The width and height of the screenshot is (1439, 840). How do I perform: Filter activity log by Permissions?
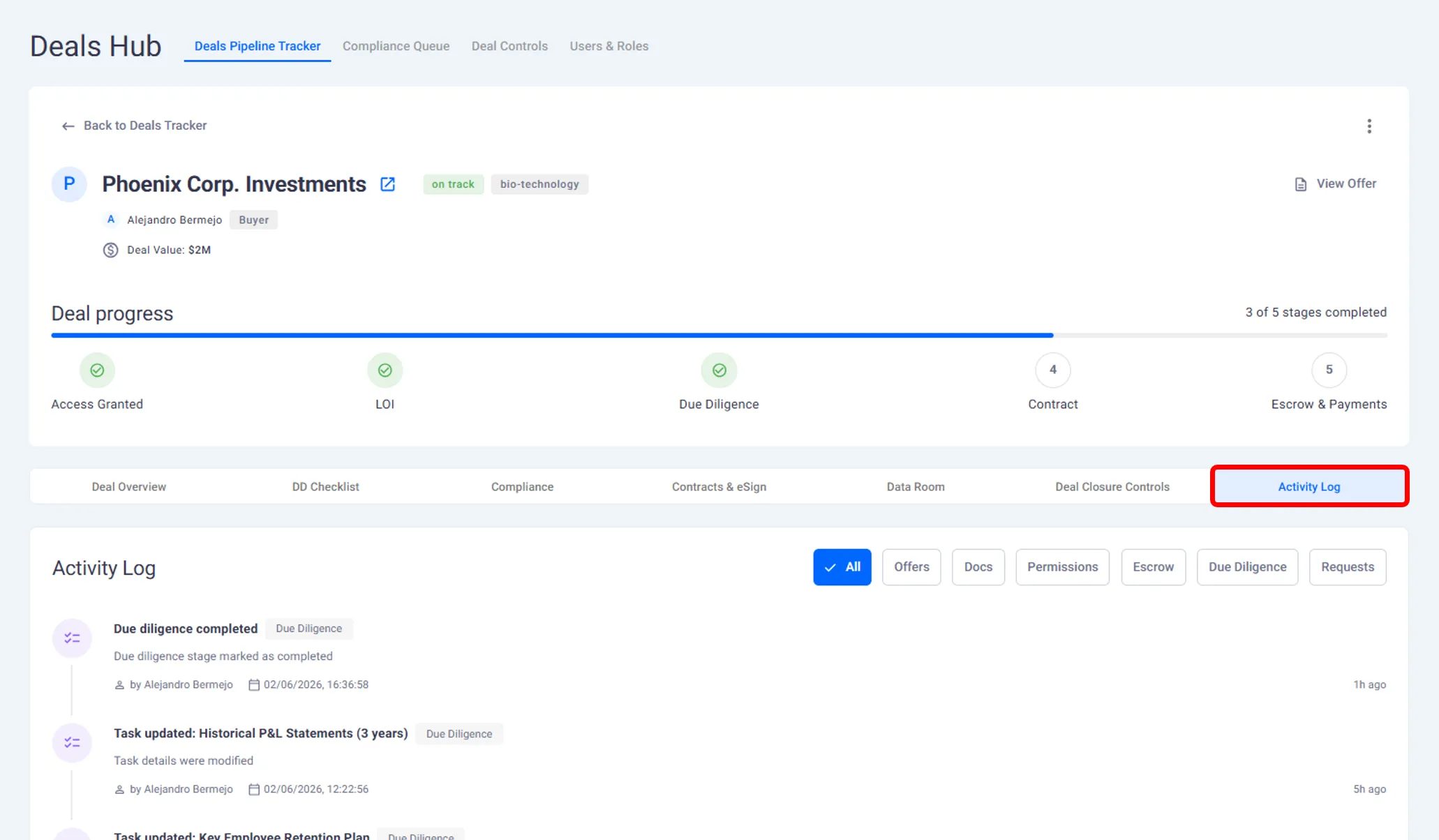point(1061,567)
